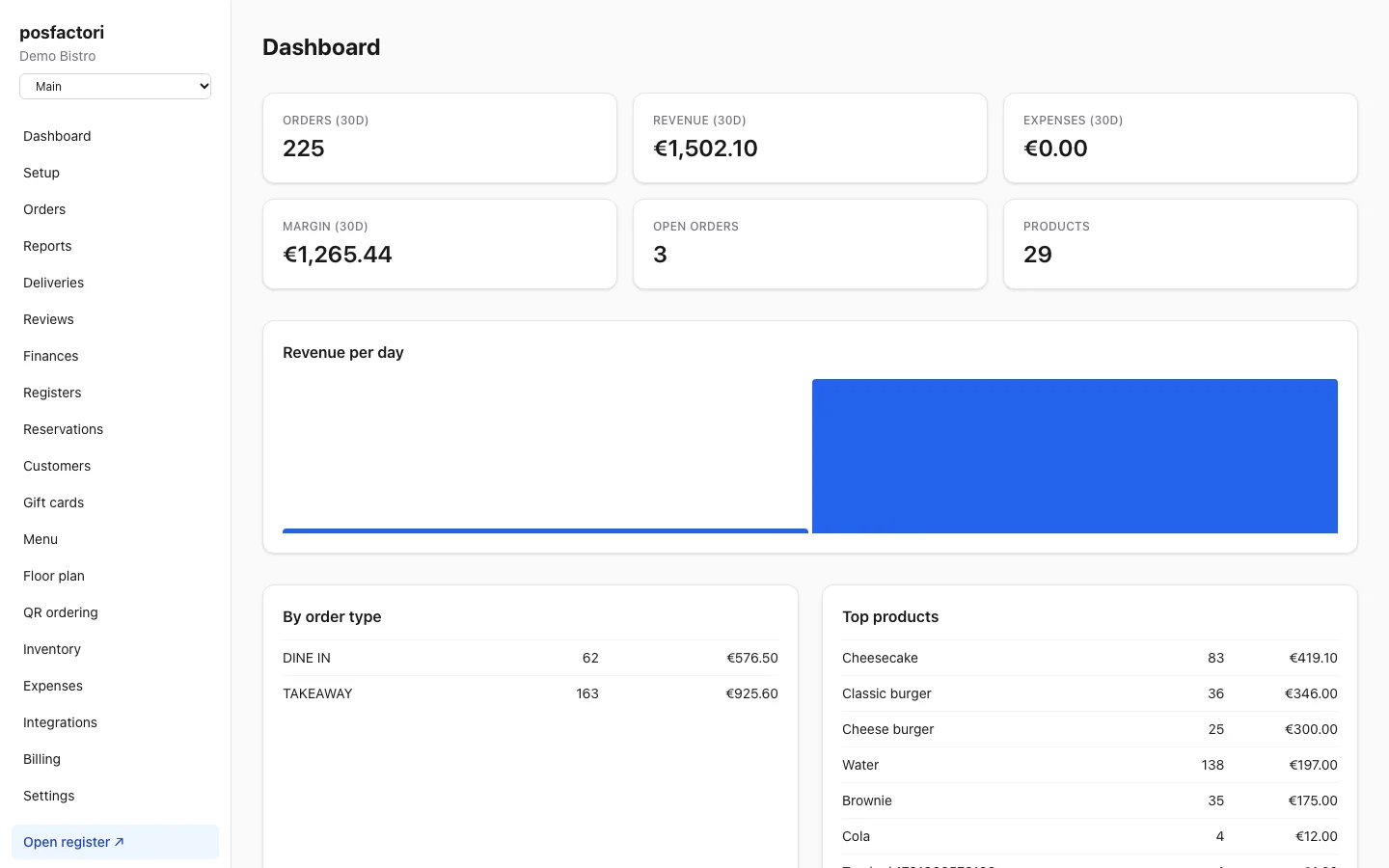Click the external-link arrow on Open register
The width and height of the screenshot is (1389, 868).
tap(120, 842)
